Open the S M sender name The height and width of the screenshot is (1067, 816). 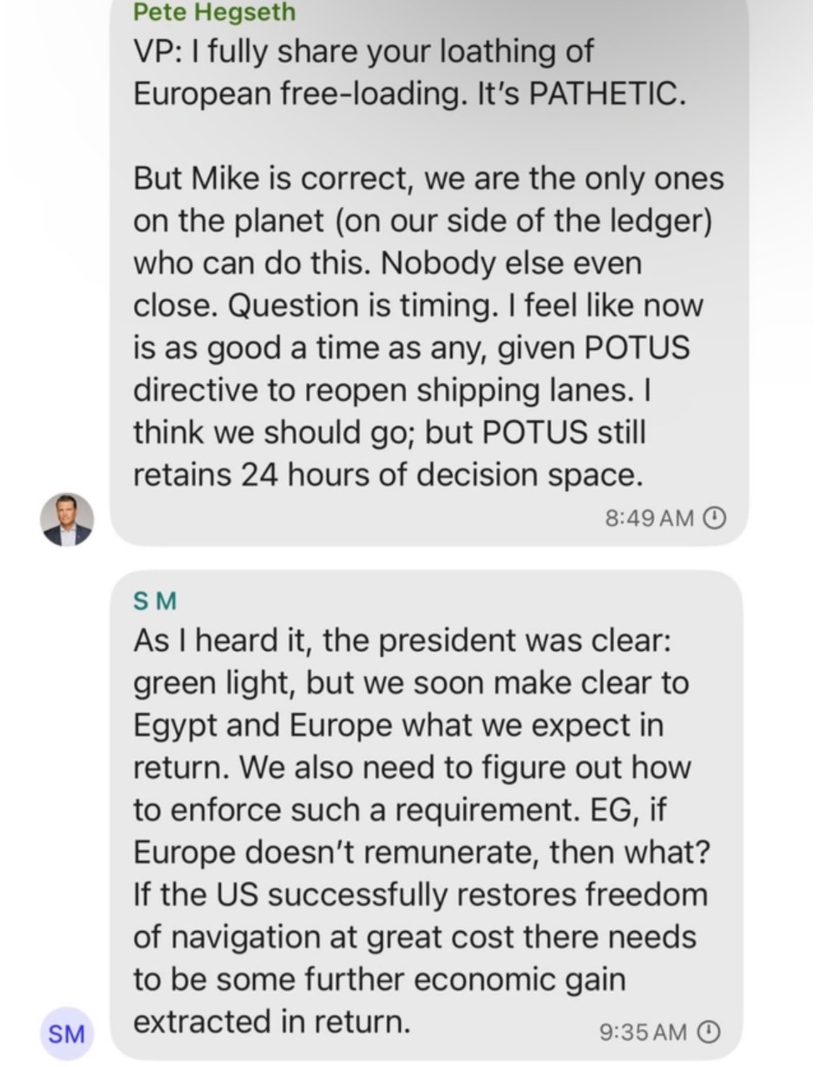point(154,601)
